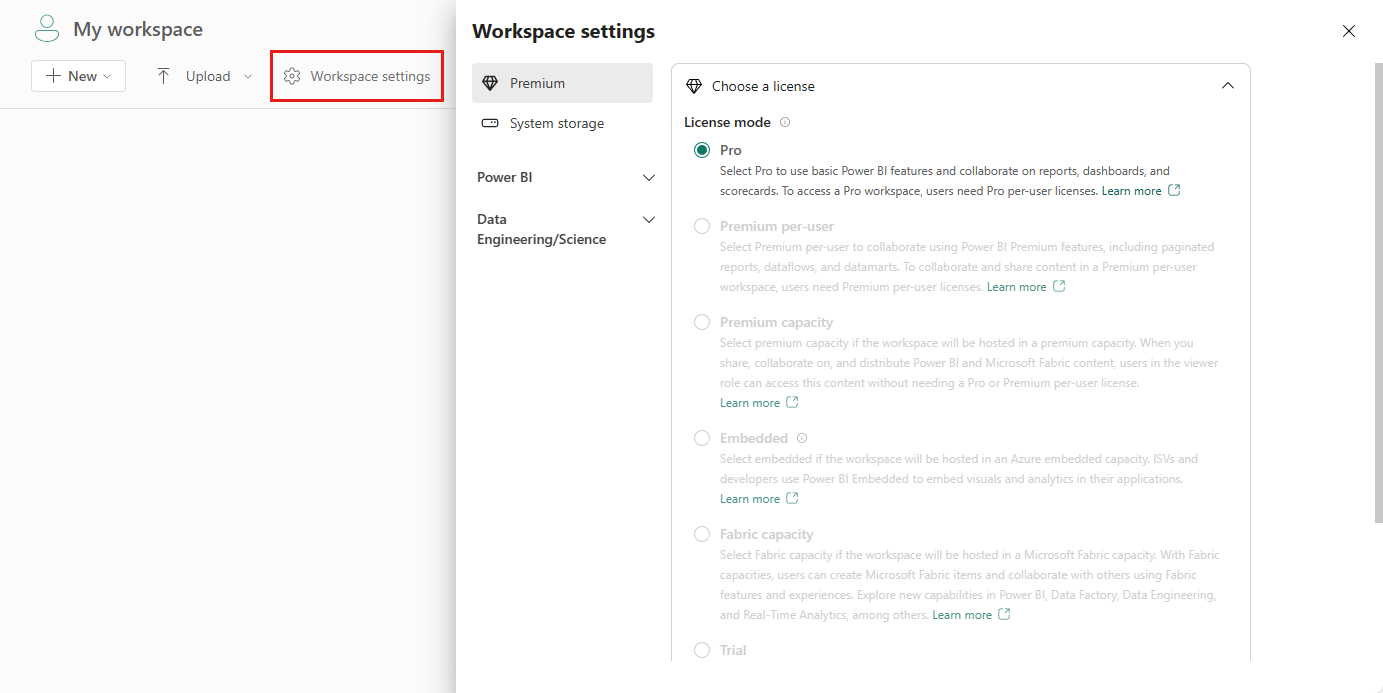
Task: Open the Premium settings tab
Action: click(x=562, y=83)
